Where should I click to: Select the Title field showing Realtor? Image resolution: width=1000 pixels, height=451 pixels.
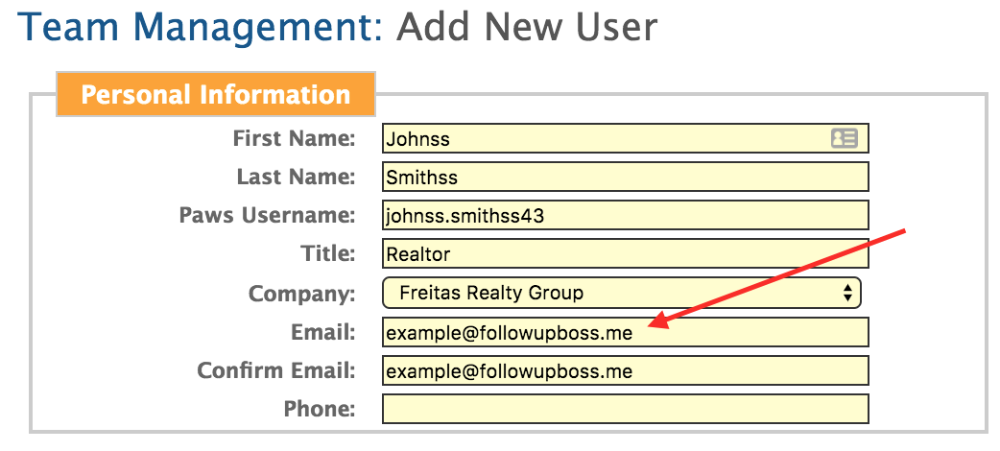[626, 254]
